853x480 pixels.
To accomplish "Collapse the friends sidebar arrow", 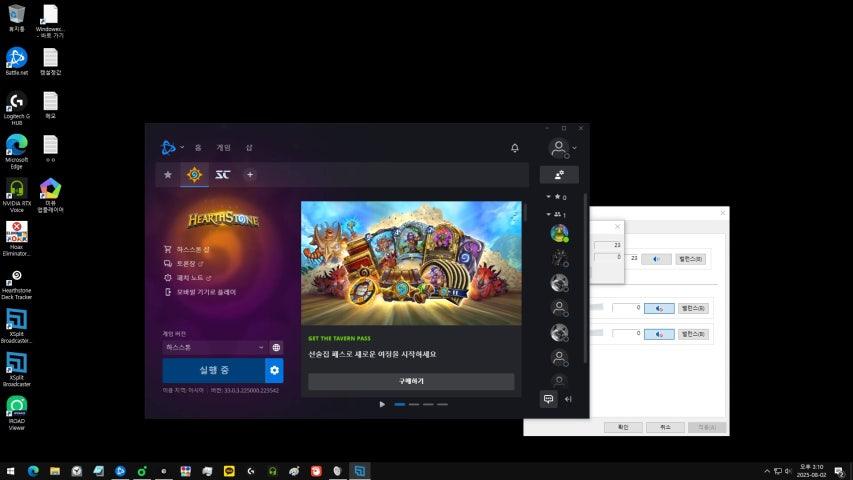I will click(568, 399).
